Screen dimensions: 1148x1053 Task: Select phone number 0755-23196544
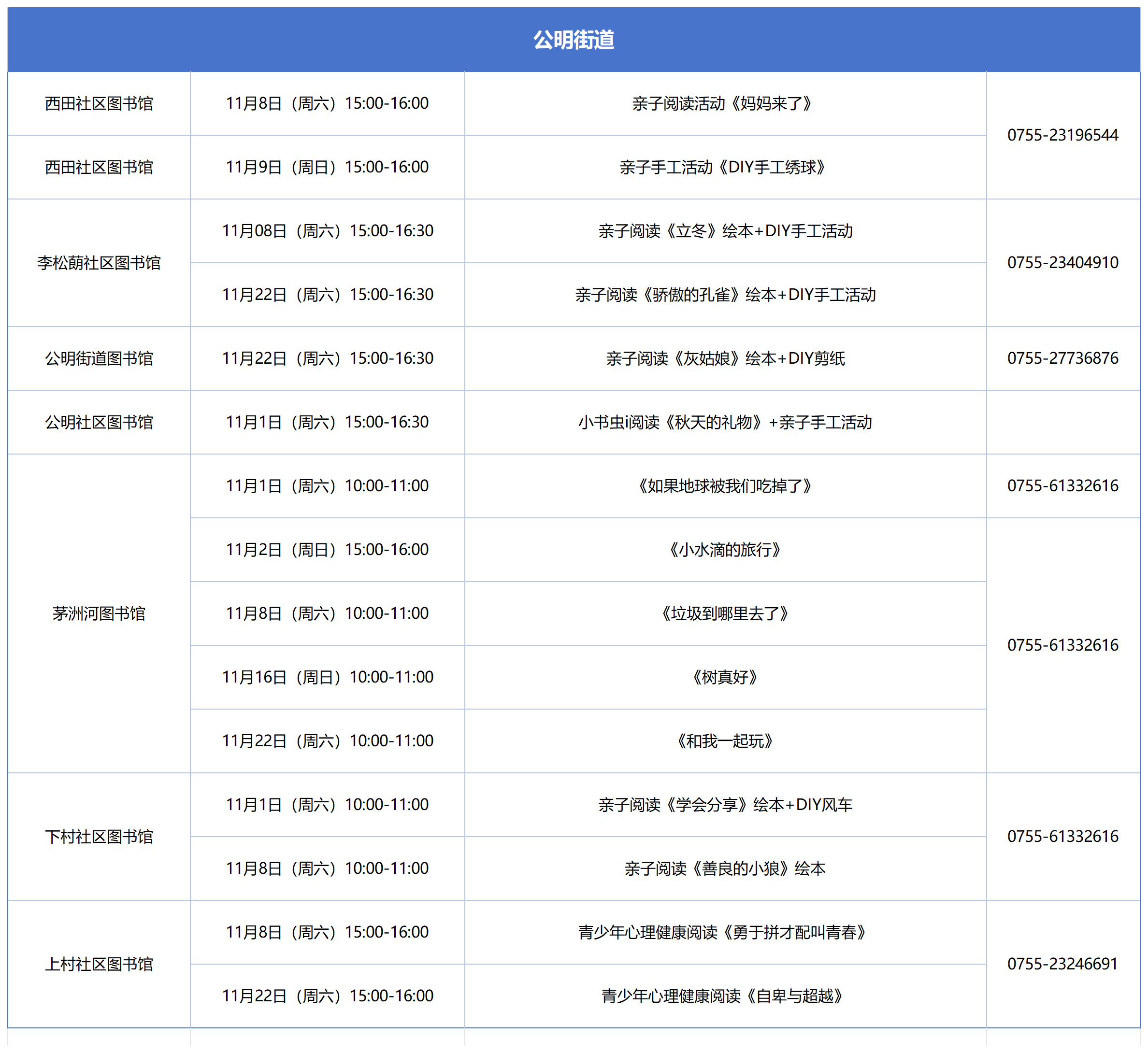pos(1062,135)
